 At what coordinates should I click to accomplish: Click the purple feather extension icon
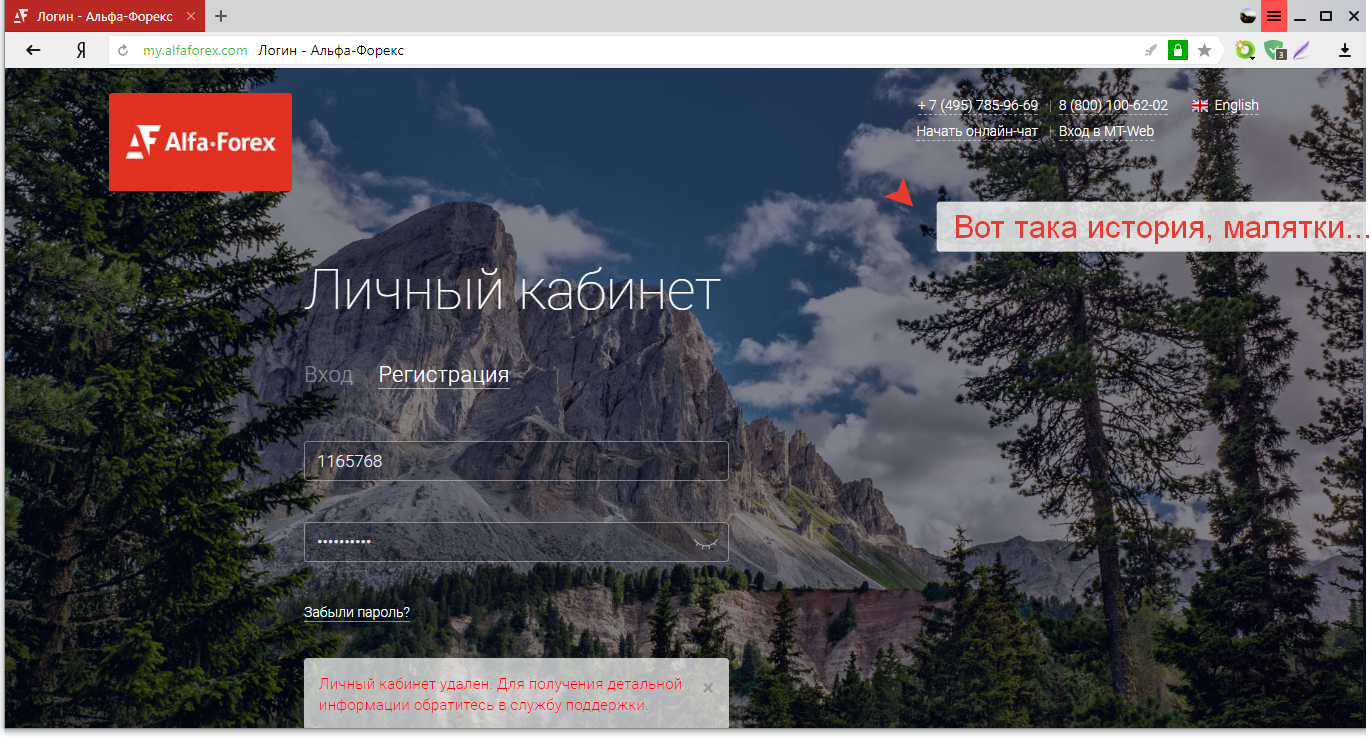(x=1301, y=50)
